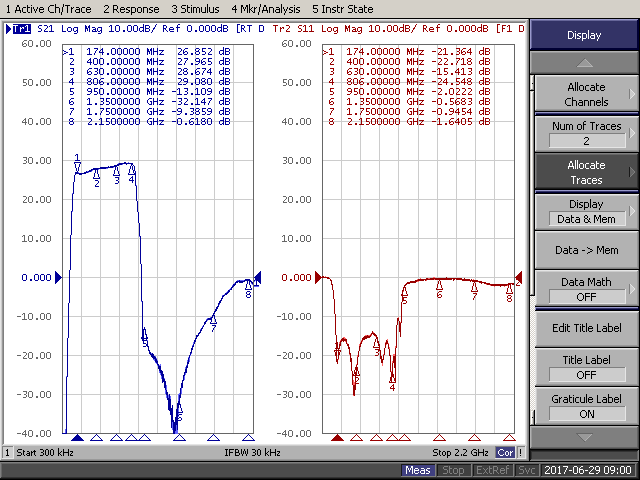Click marker 3 triangle on S11 frequency axis
Screen dimensions: 640x480
click(x=376, y=438)
